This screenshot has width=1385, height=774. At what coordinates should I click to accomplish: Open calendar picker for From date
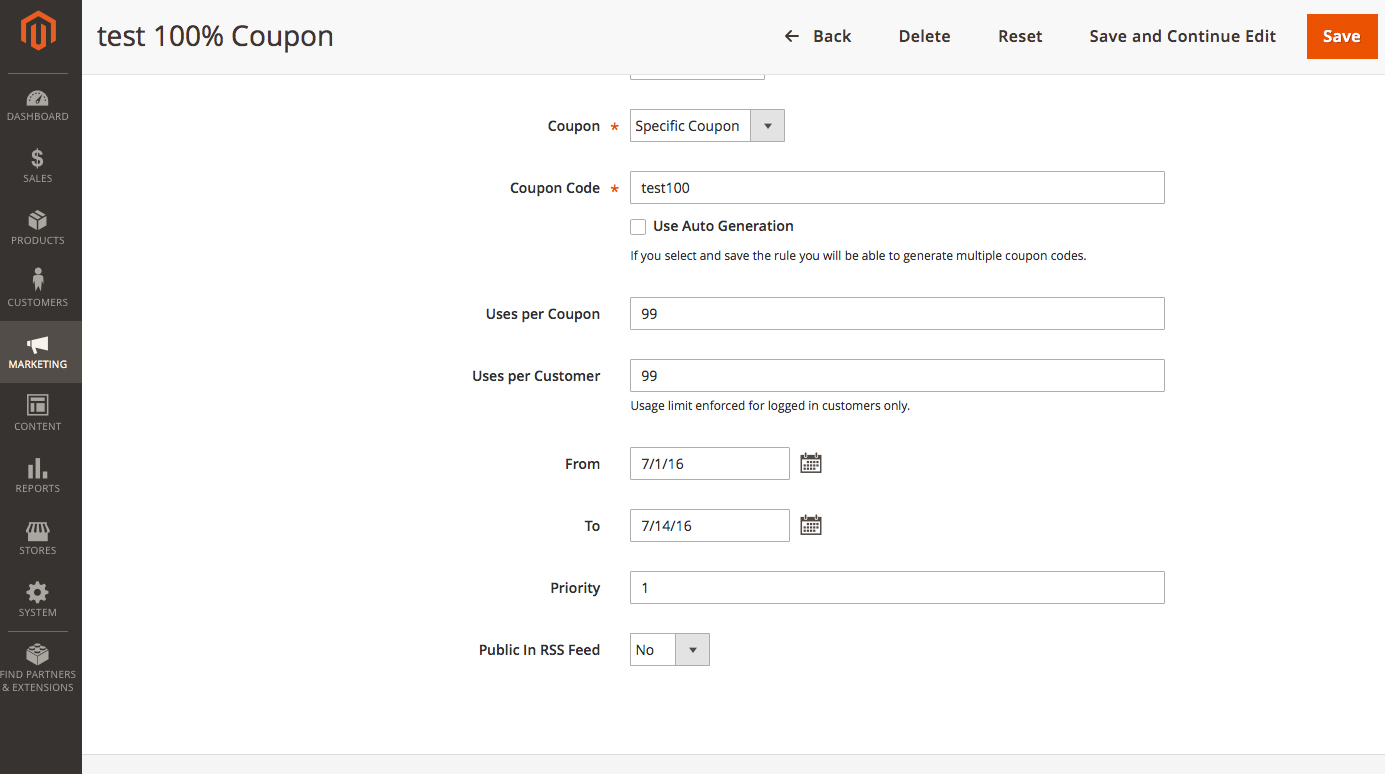[811, 463]
